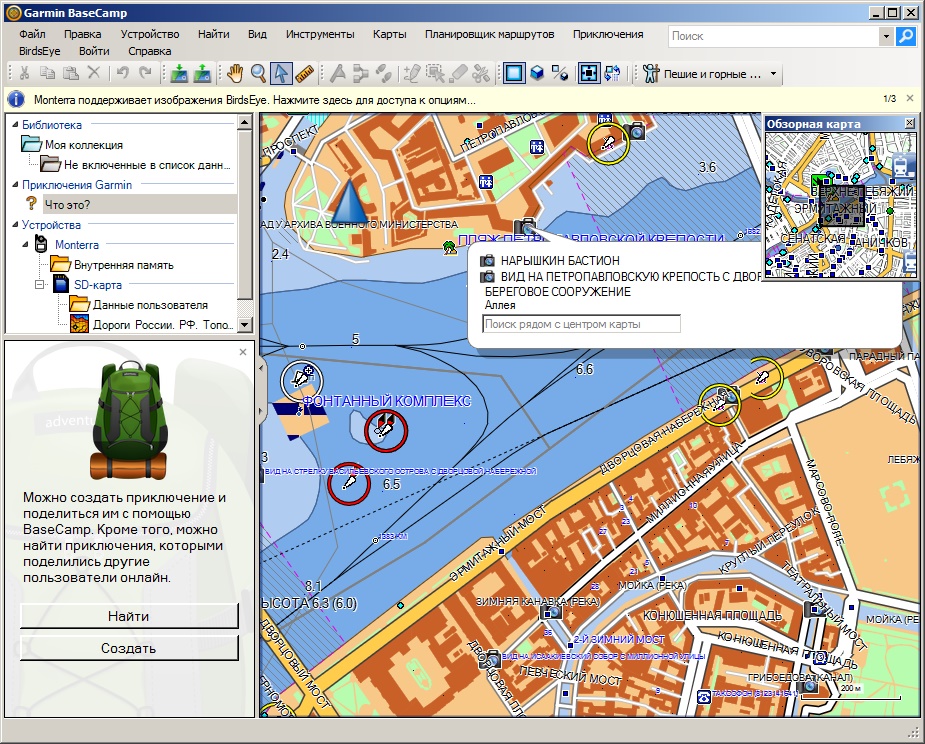Toggle the 2D map view button

[x=514, y=73]
